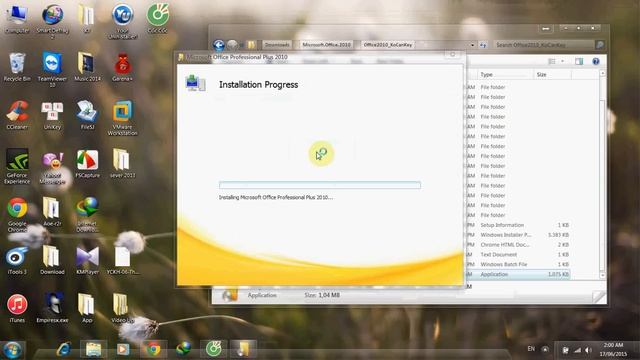The height and width of the screenshot is (360, 640).
Task: Go back in the Explorer window
Action: coord(219,45)
